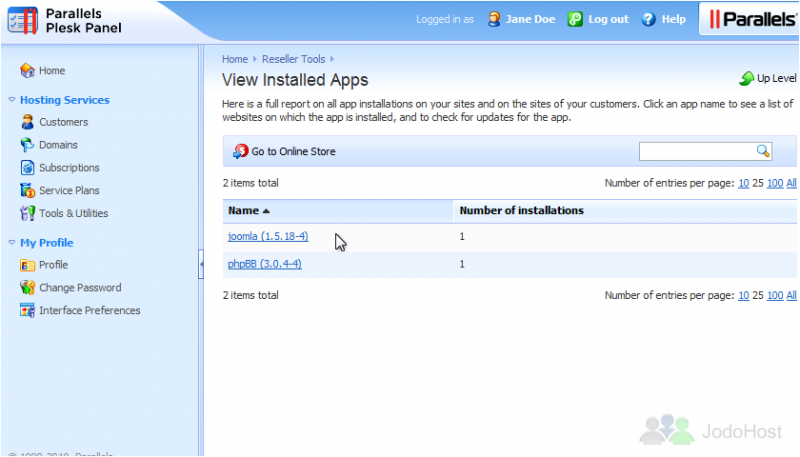800x457 pixels.
Task: Set top pager to 10 entries per page
Action: point(743,183)
